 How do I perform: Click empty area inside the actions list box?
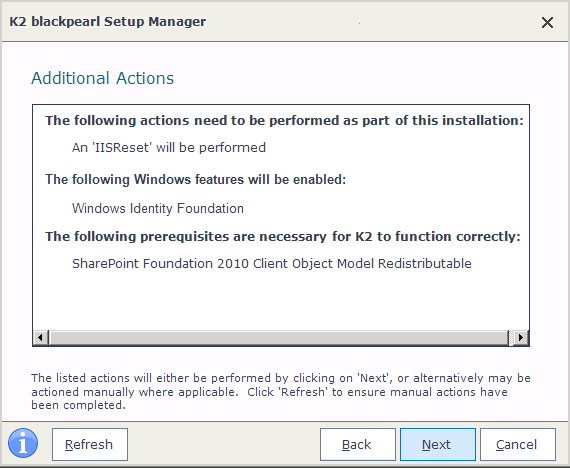(281, 301)
